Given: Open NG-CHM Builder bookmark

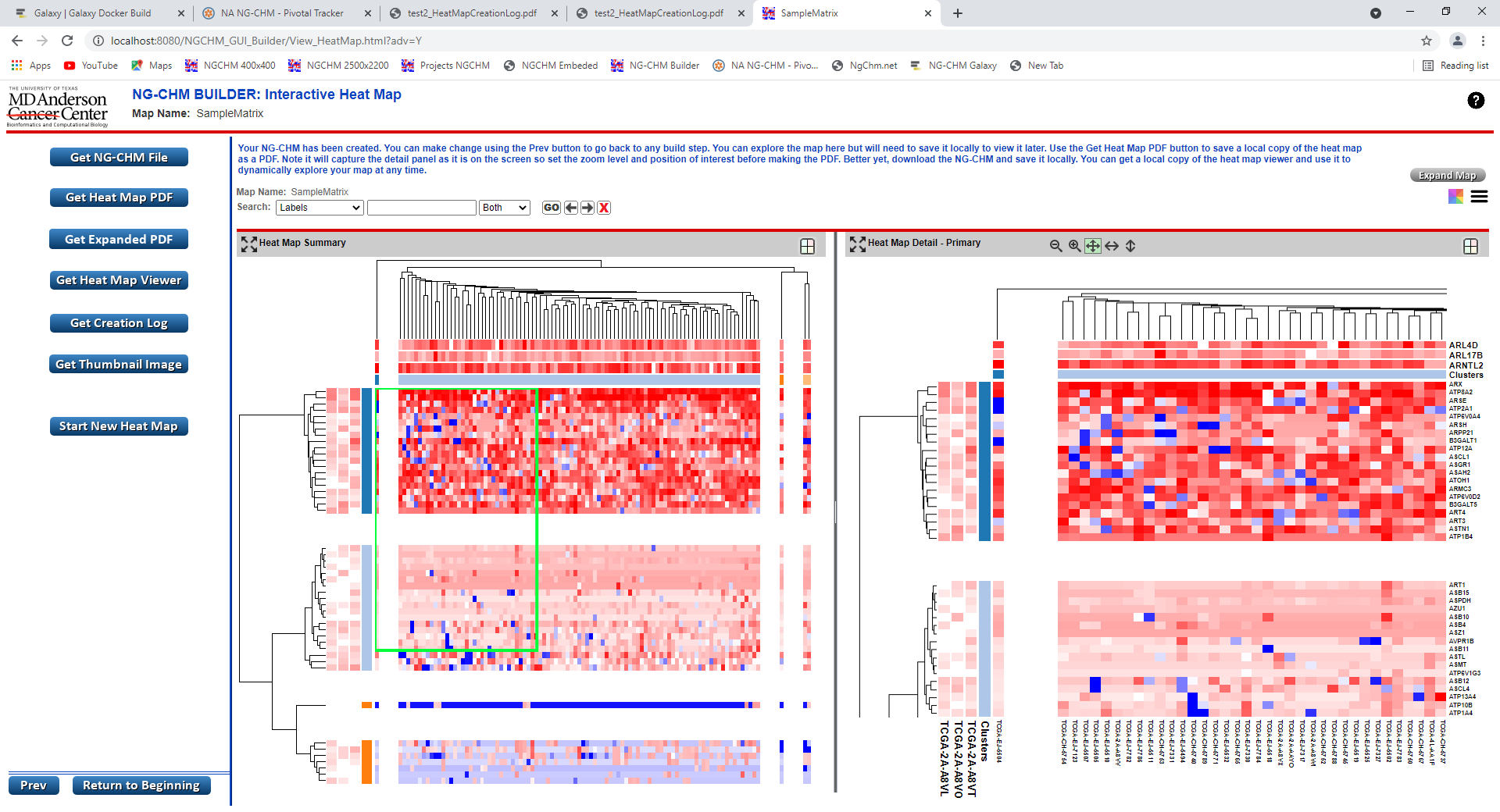Looking at the screenshot, I should click(x=655, y=66).
